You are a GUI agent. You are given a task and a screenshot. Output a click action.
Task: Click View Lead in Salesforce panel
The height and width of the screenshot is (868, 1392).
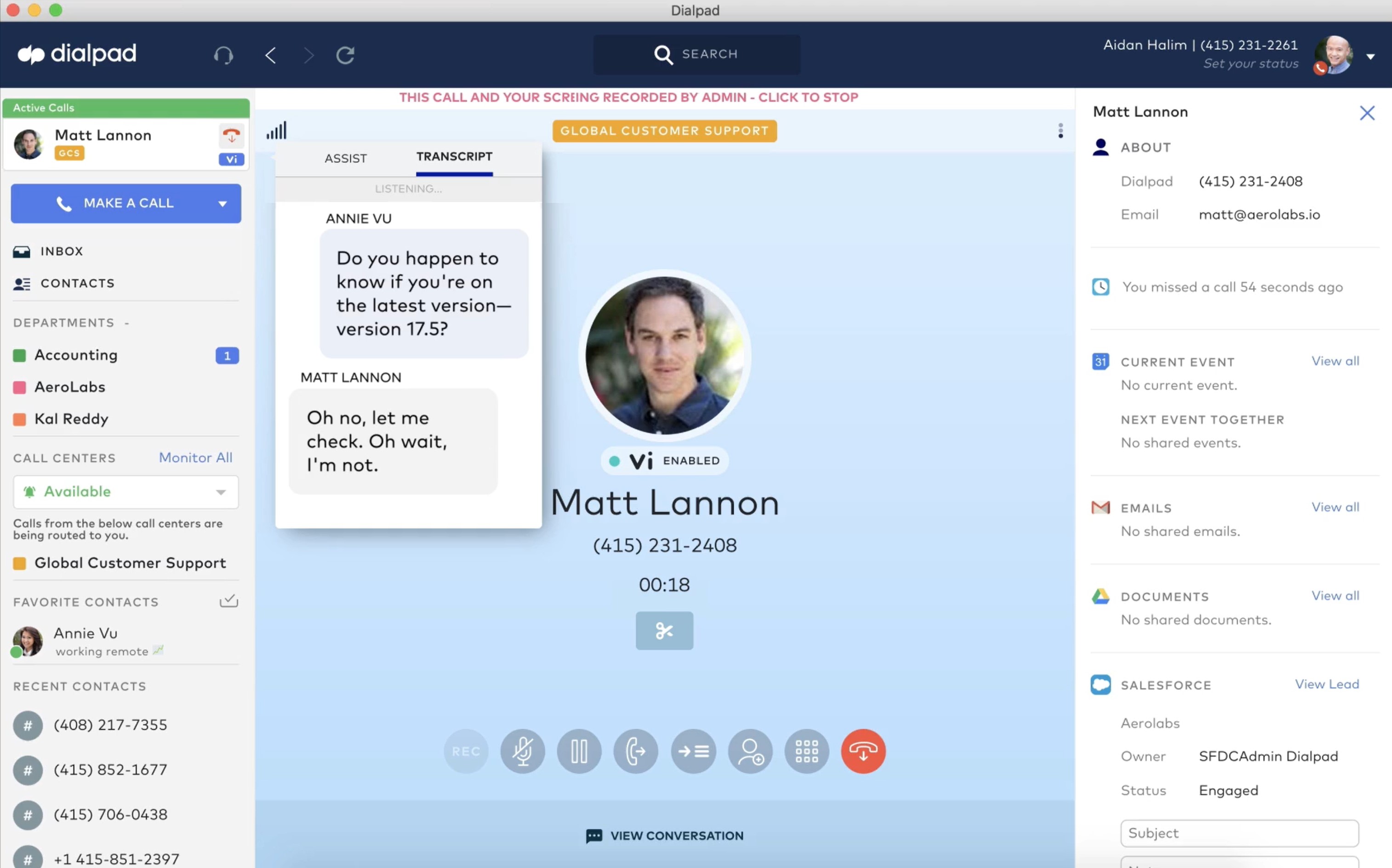click(x=1326, y=684)
